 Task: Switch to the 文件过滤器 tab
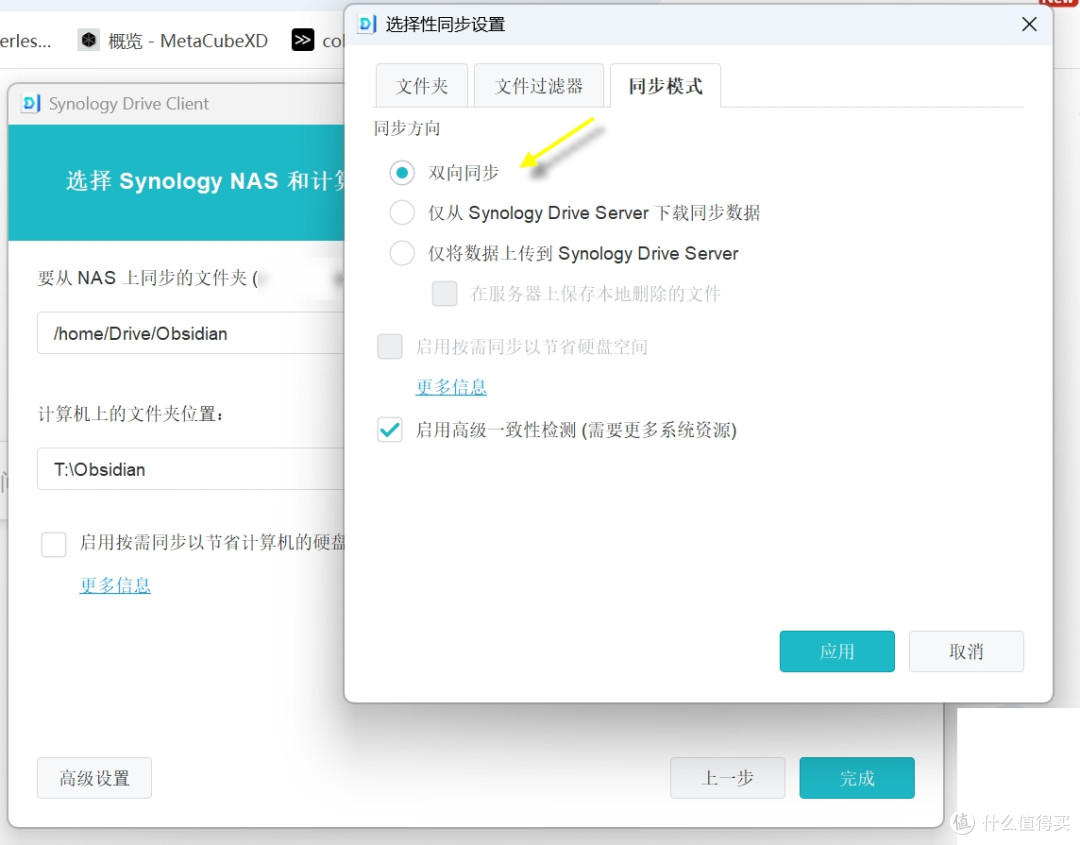[x=539, y=86]
